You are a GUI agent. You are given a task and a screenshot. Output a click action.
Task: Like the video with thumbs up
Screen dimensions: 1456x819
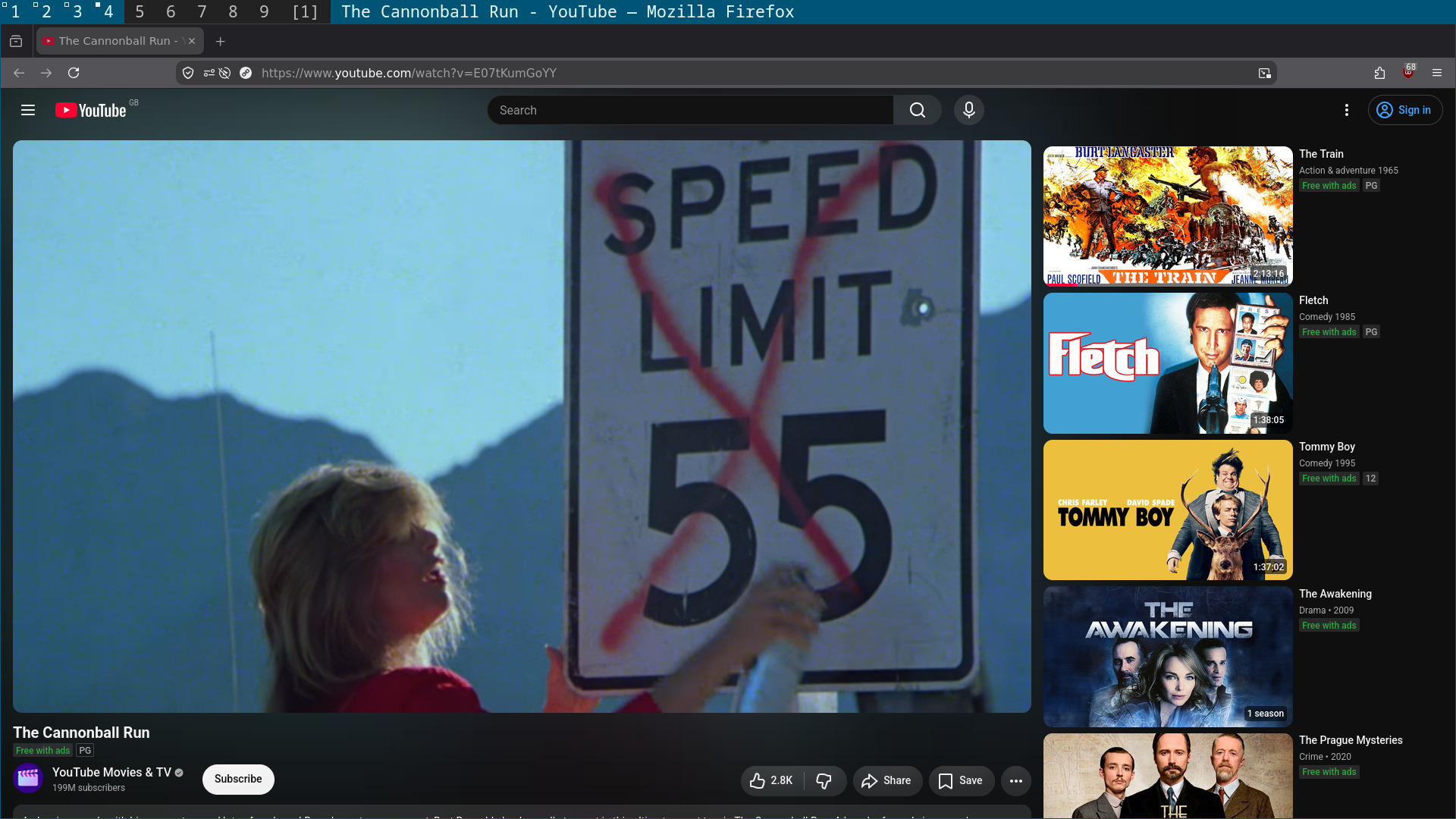[771, 780]
